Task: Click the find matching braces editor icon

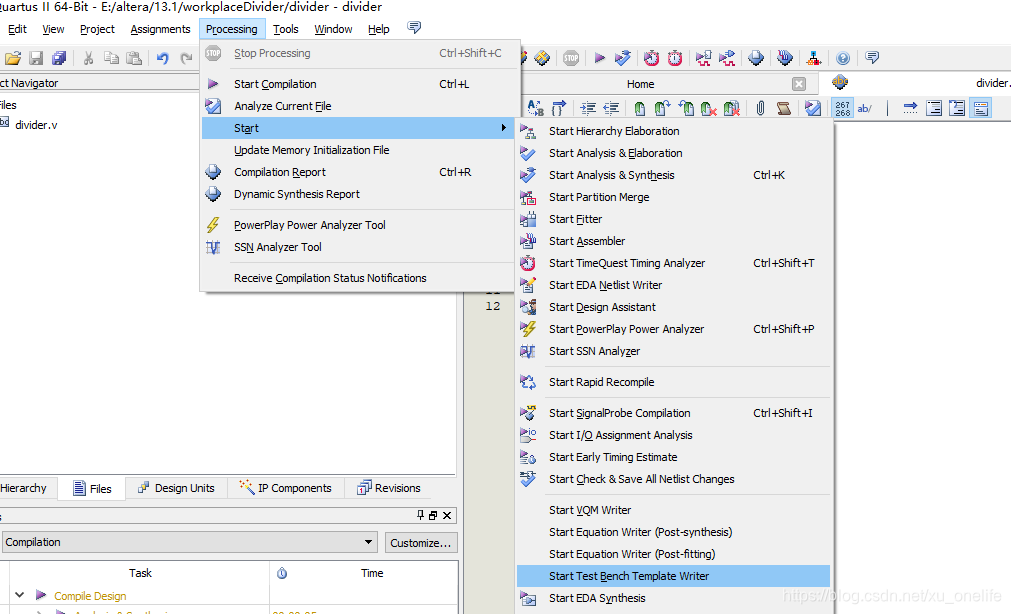Action: pyautogui.click(x=558, y=108)
